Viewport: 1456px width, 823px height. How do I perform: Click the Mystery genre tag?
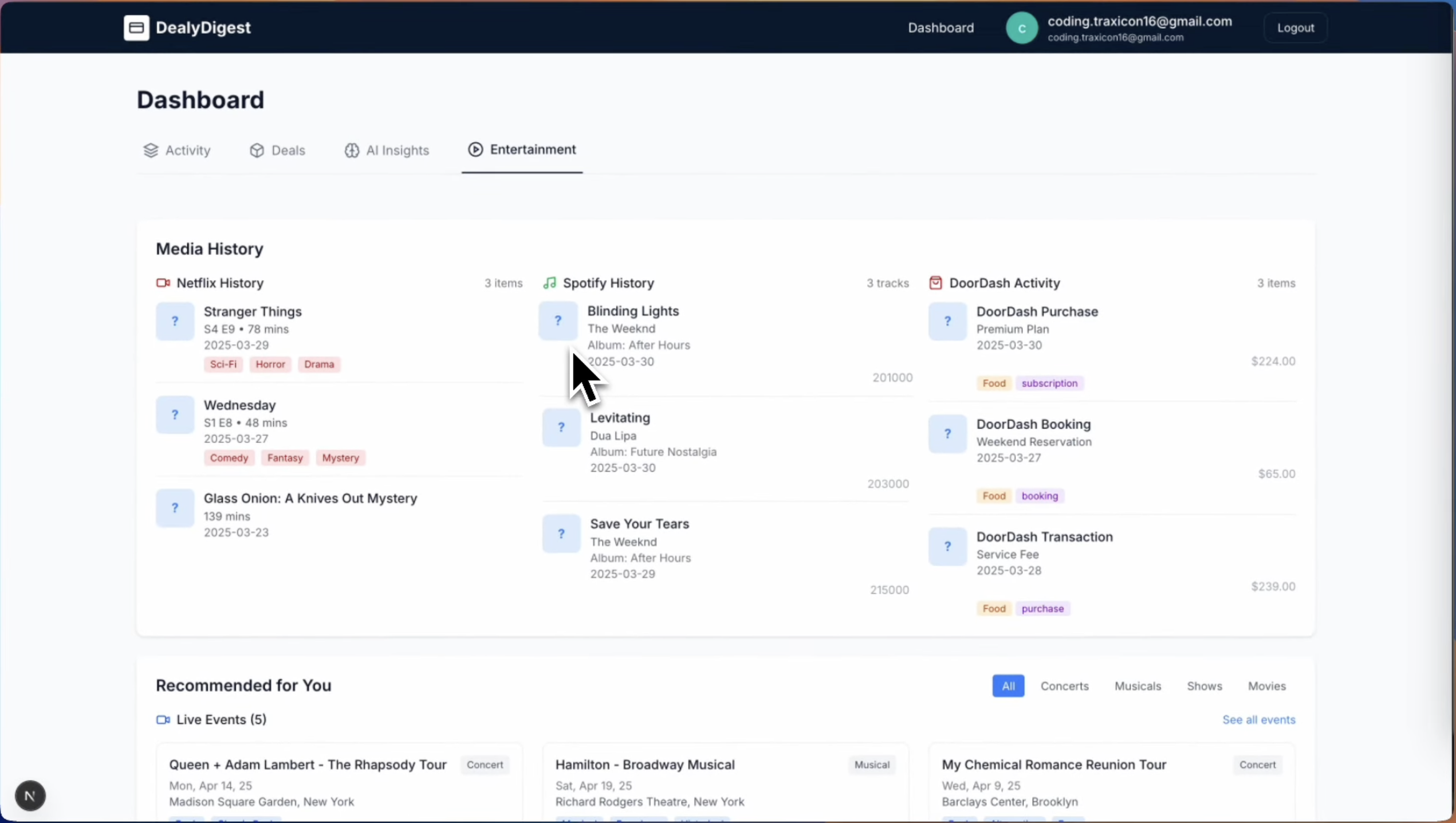pos(340,458)
